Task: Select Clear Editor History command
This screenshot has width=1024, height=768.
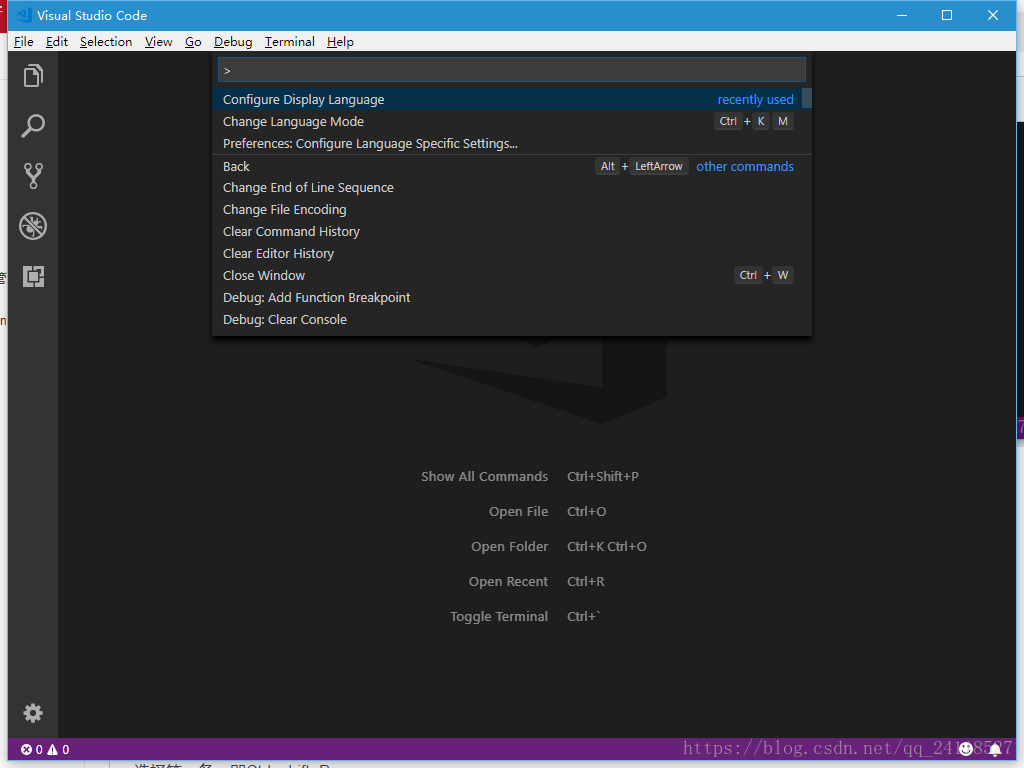Action: click(x=507, y=253)
